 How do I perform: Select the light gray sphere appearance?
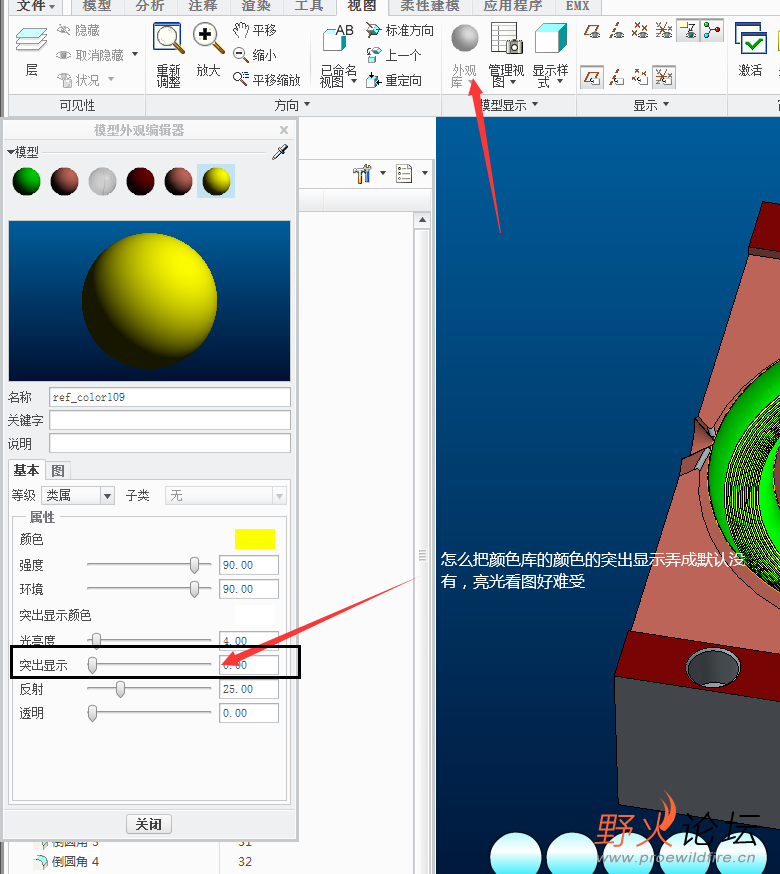tap(103, 181)
